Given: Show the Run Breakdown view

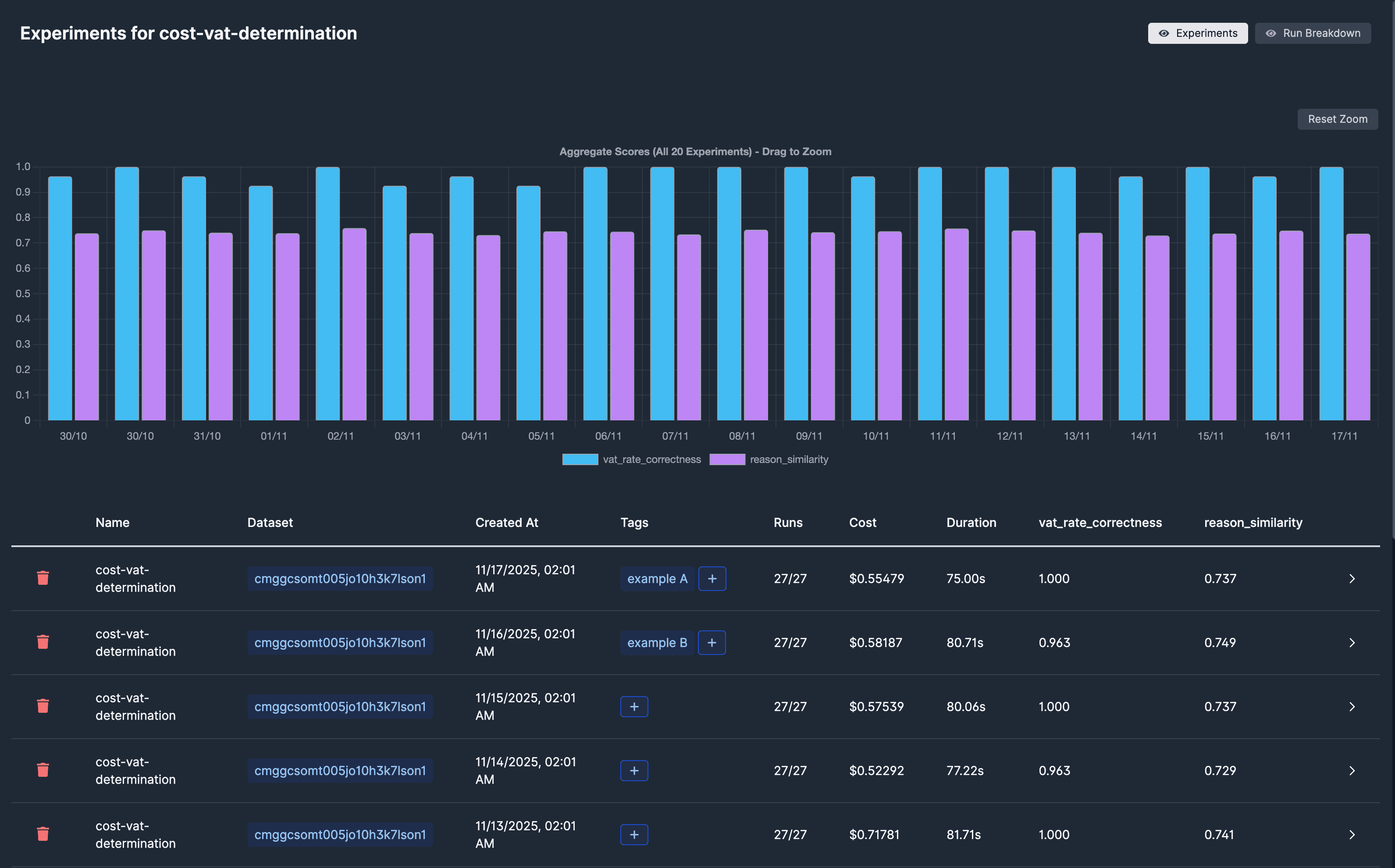Looking at the screenshot, I should pyautogui.click(x=1313, y=33).
